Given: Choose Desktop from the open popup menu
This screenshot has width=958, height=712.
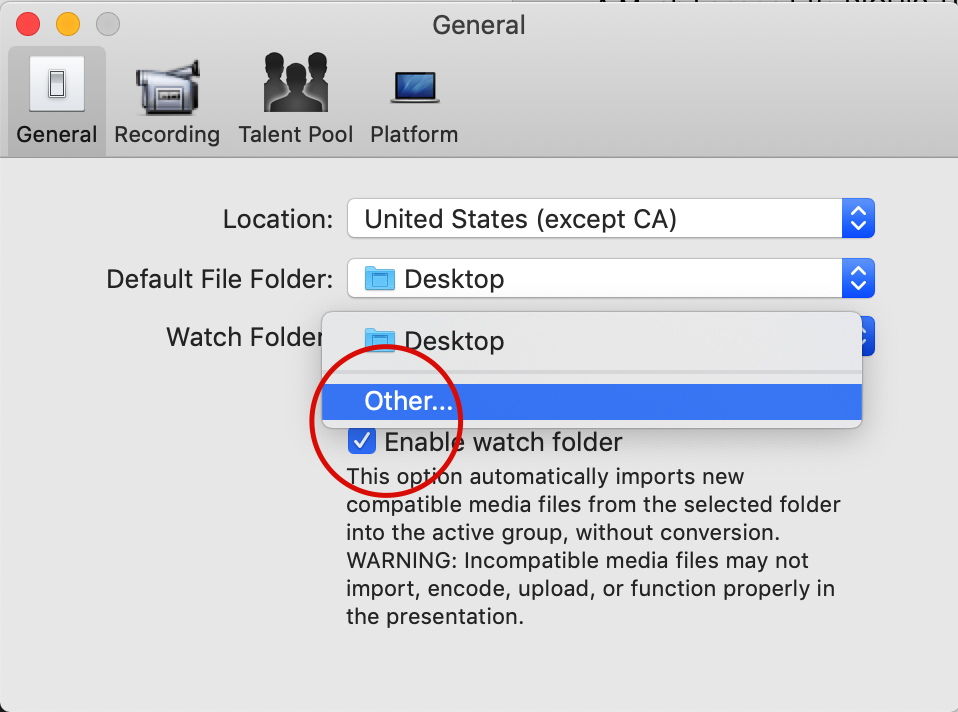Looking at the screenshot, I should pyautogui.click(x=453, y=341).
